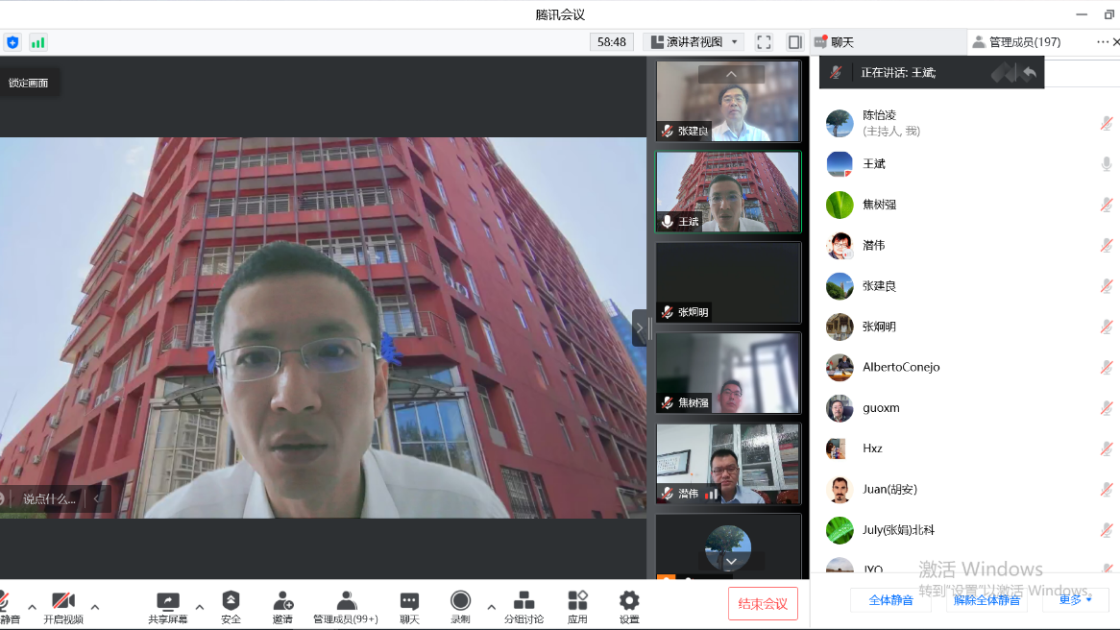Click the 解除全体静音 button
This screenshot has width=1120, height=630.
pyautogui.click(x=987, y=600)
